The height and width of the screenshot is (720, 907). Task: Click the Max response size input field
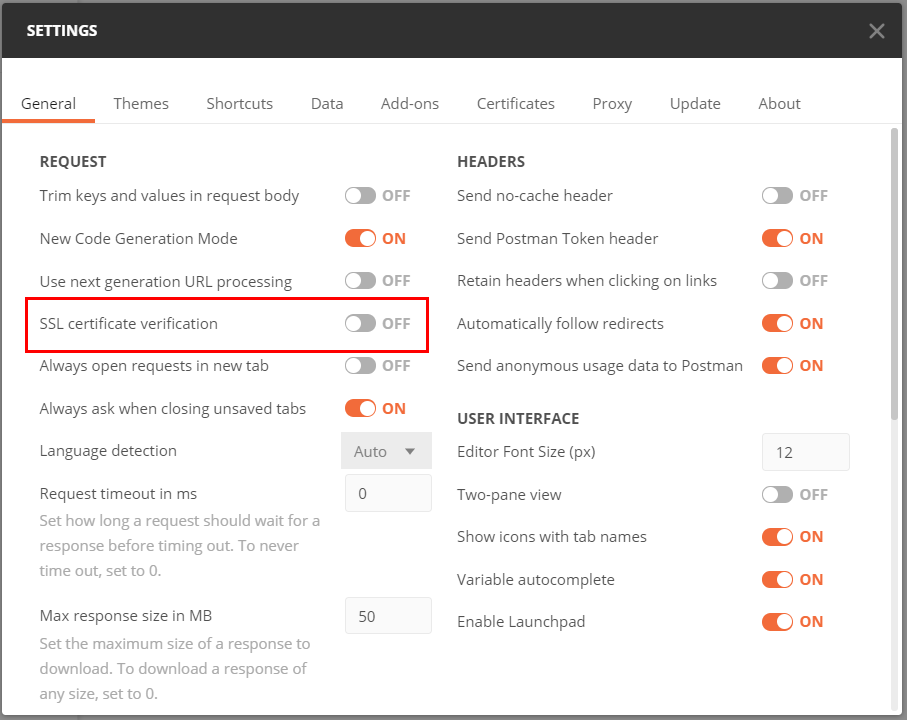click(x=388, y=616)
